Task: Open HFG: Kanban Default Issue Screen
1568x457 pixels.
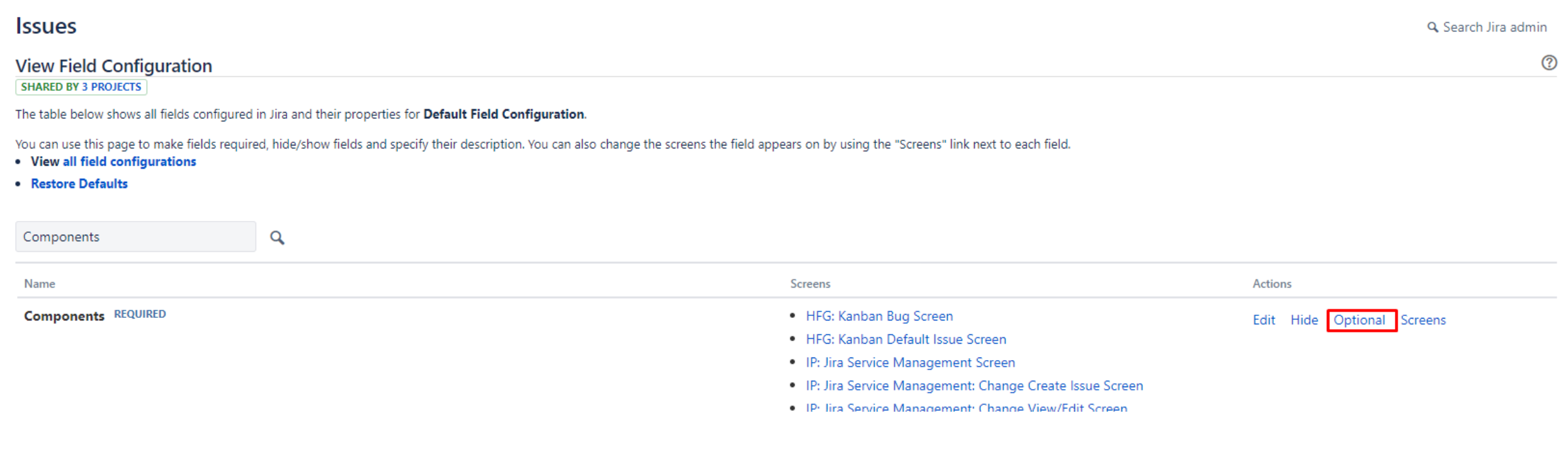Action: coord(906,339)
